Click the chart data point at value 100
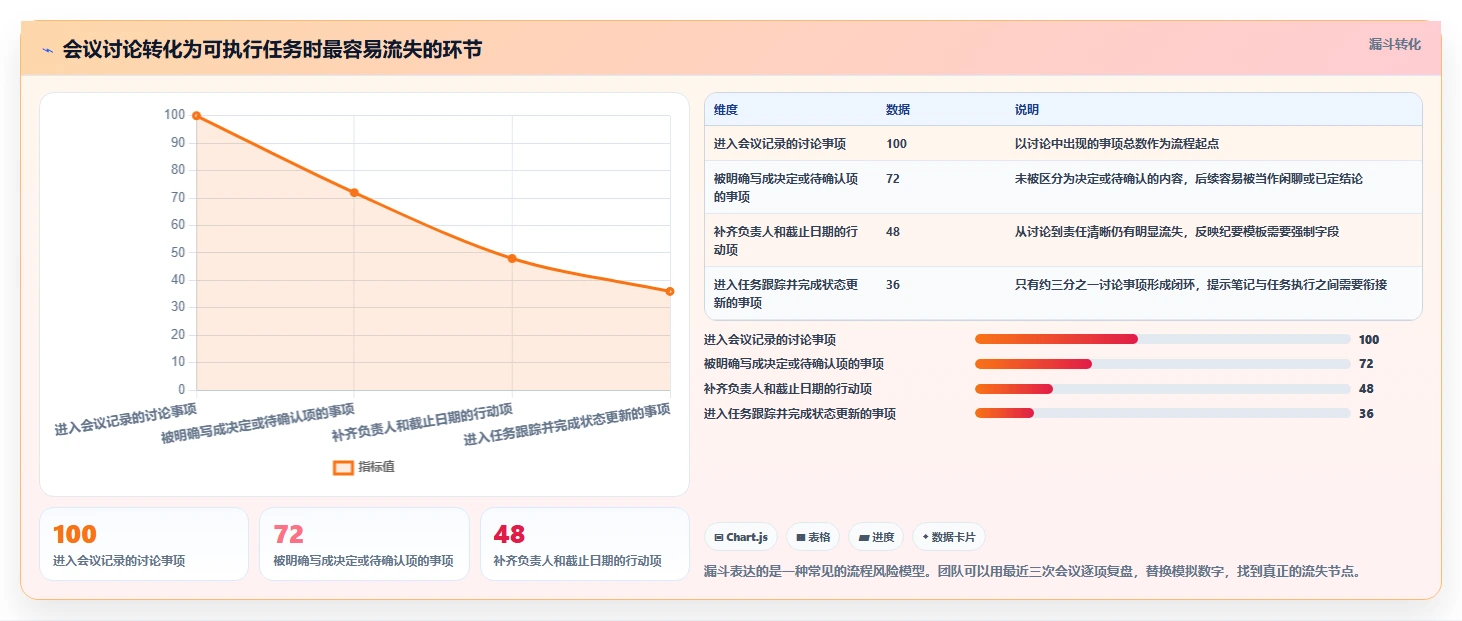The height and width of the screenshot is (621, 1462). 196,116
